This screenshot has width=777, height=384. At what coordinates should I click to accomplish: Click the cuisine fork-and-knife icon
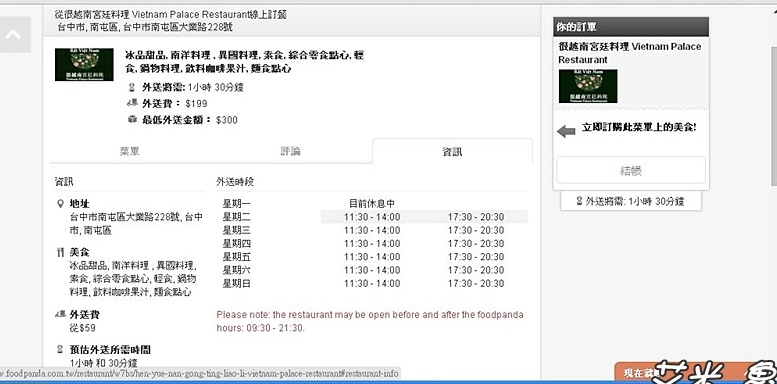point(60,253)
